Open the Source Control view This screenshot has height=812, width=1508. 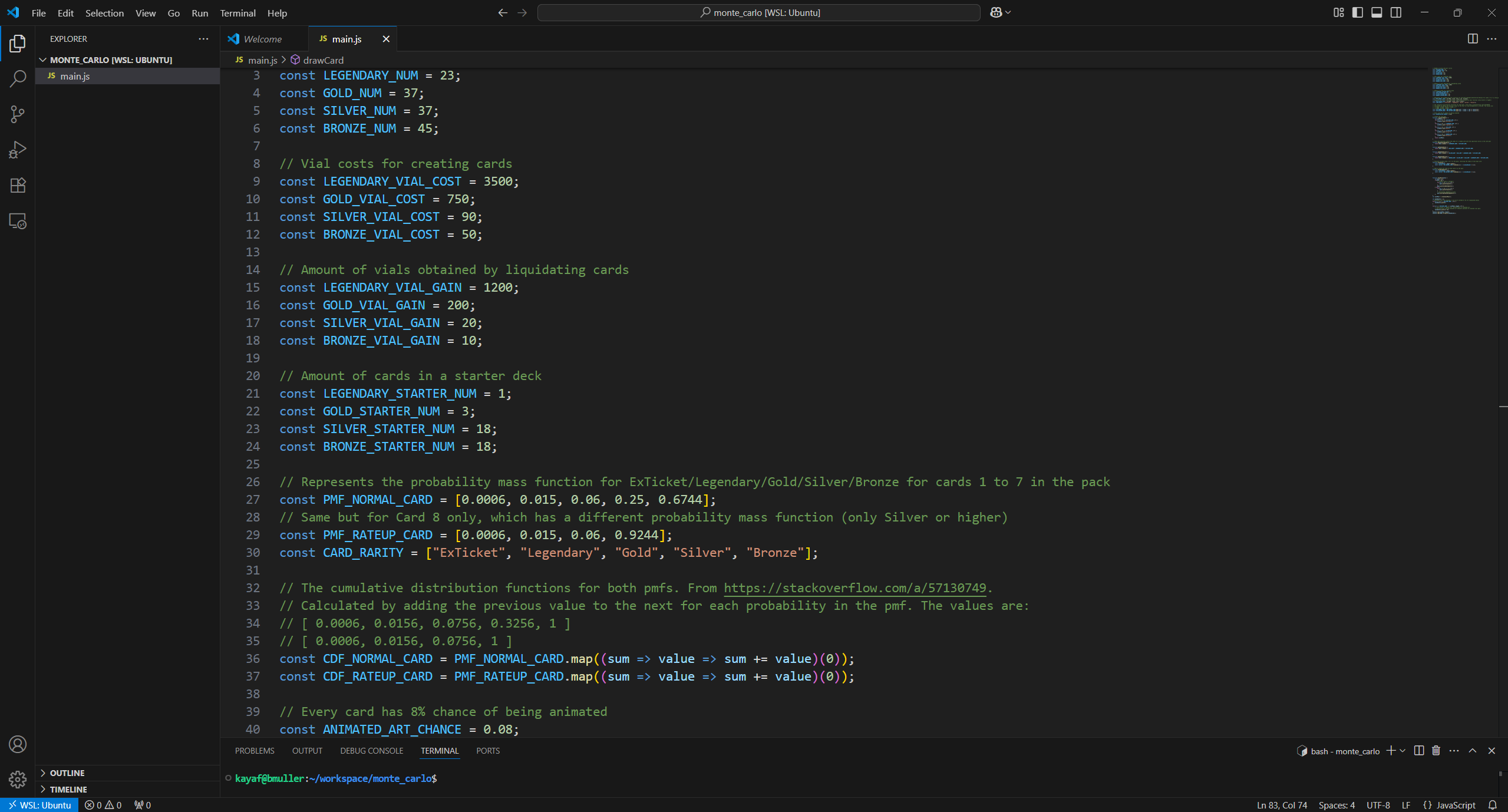(18, 114)
